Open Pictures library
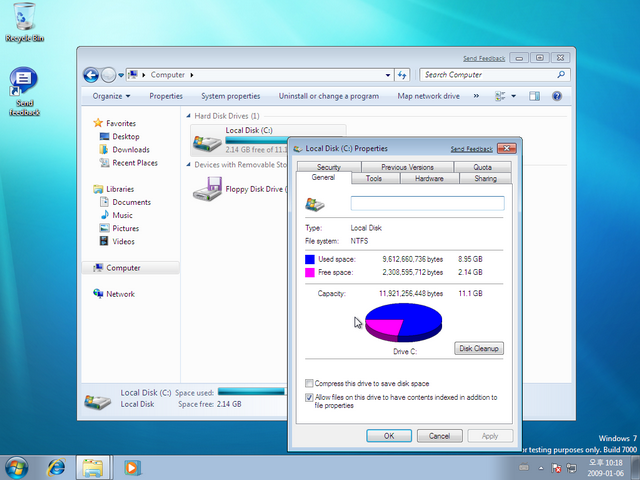This screenshot has width=640, height=480. pos(119,228)
